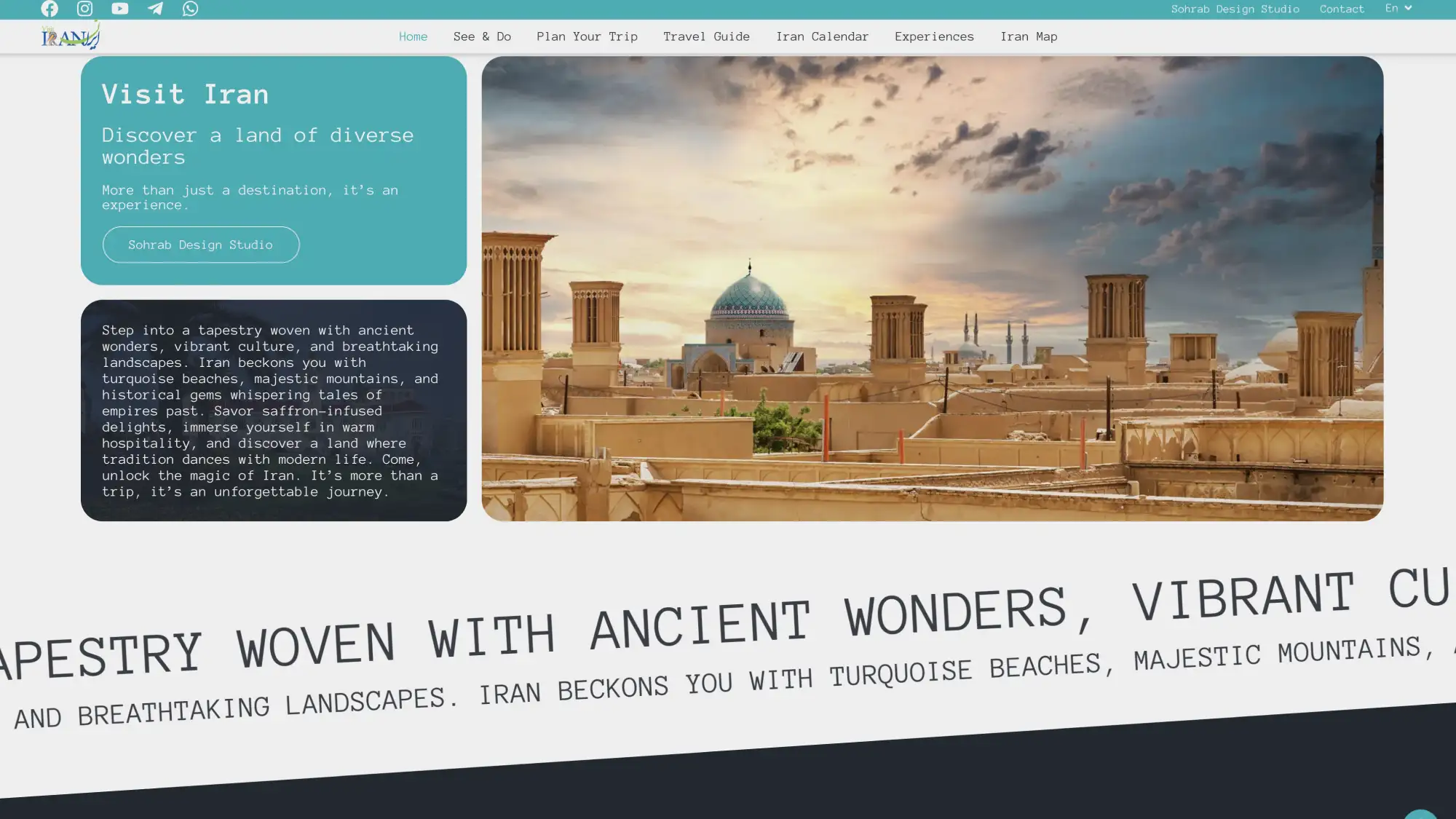1456x819 pixels.
Task: Open the Iran Calendar menu item
Action: coord(822,36)
